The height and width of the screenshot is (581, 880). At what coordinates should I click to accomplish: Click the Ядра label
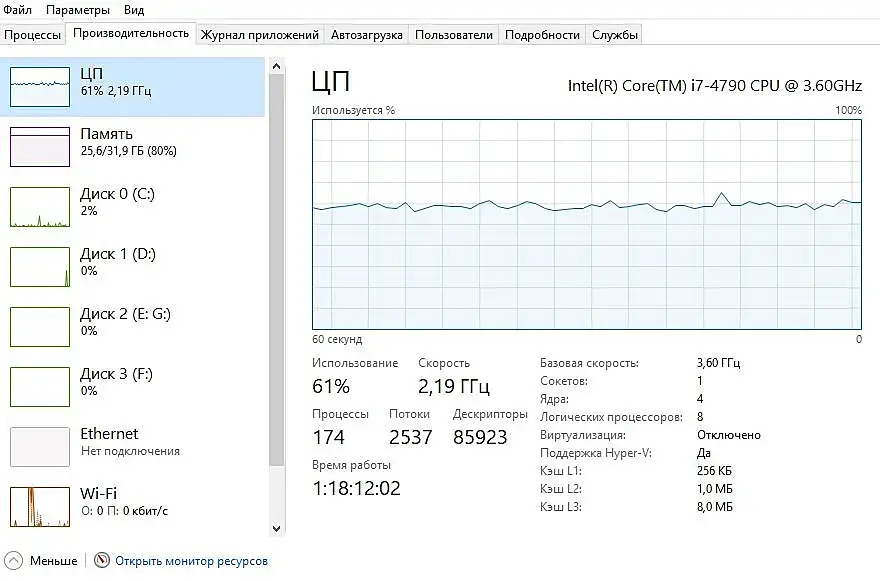point(554,399)
